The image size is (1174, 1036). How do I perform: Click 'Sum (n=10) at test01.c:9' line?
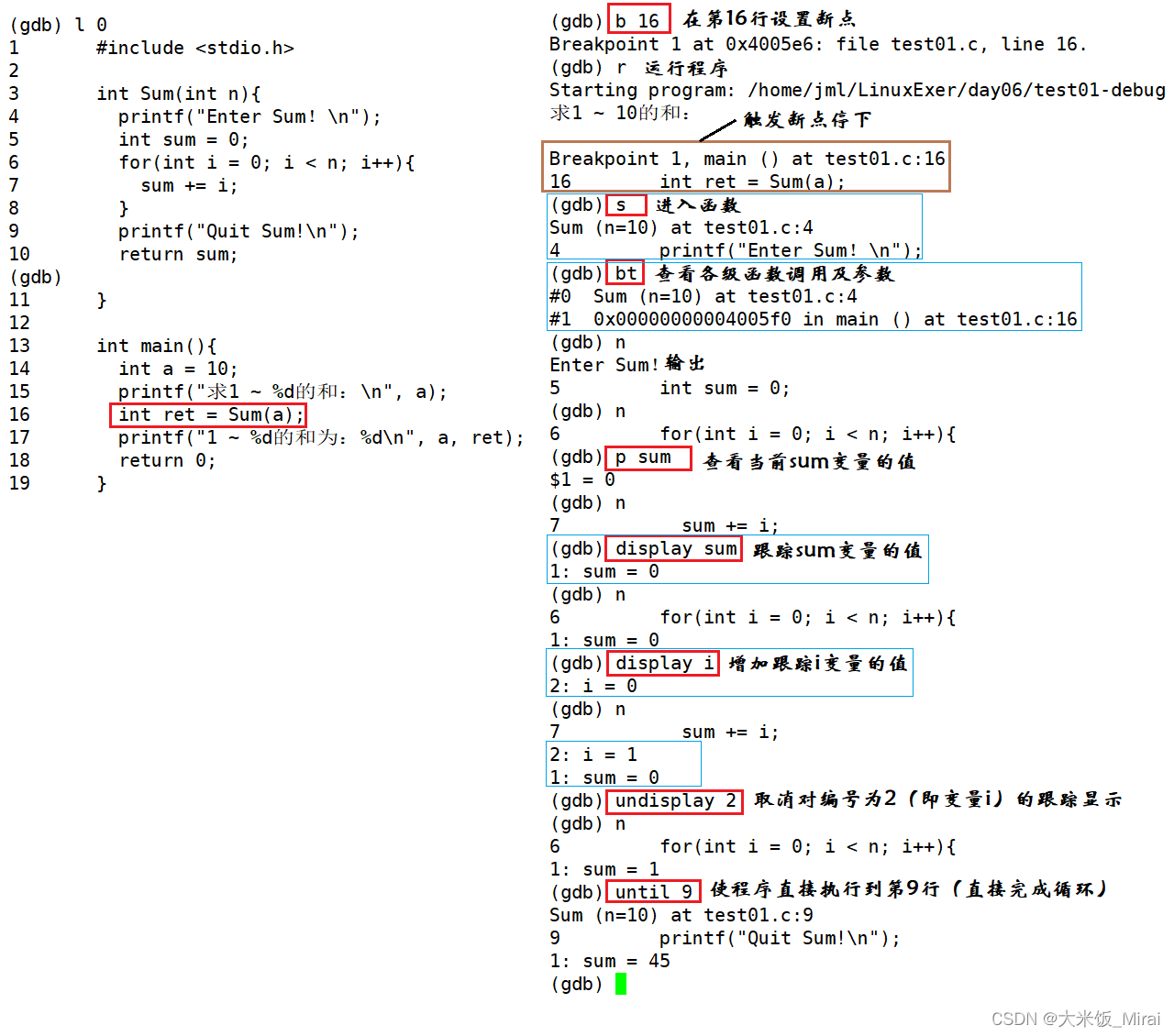pos(681,915)
